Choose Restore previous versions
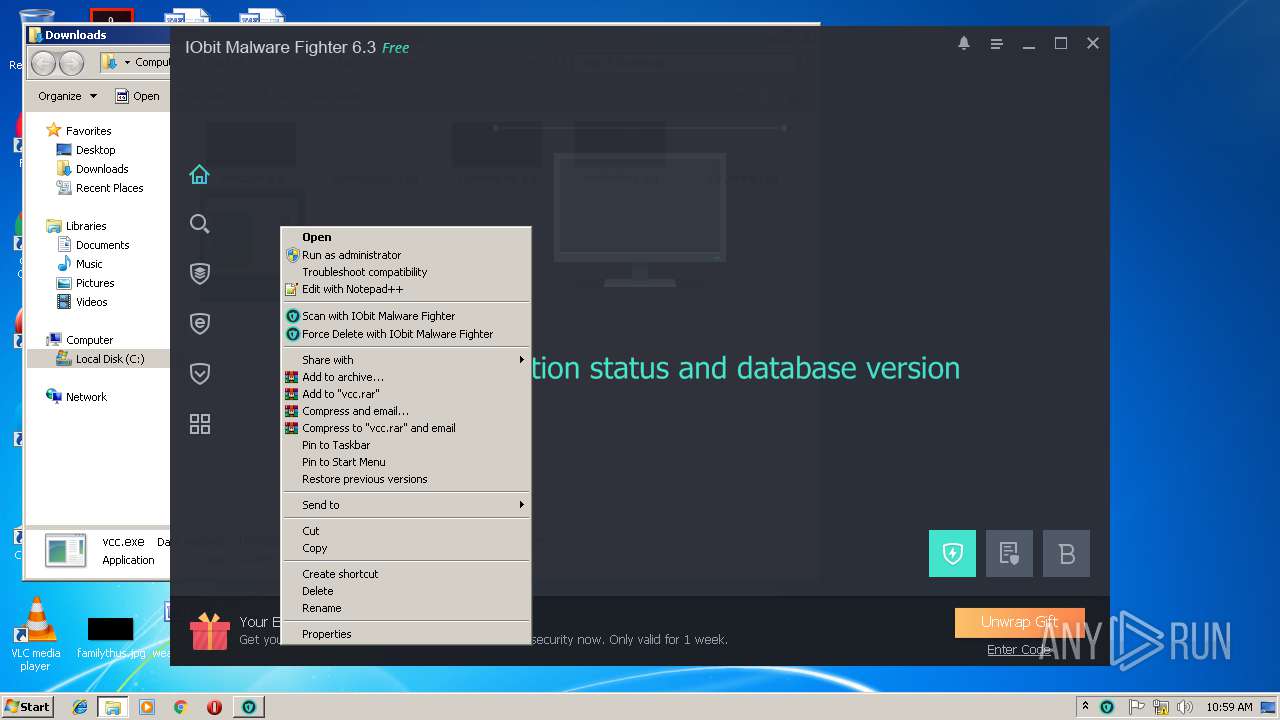The image size is (1280, 720). (406, 479)
